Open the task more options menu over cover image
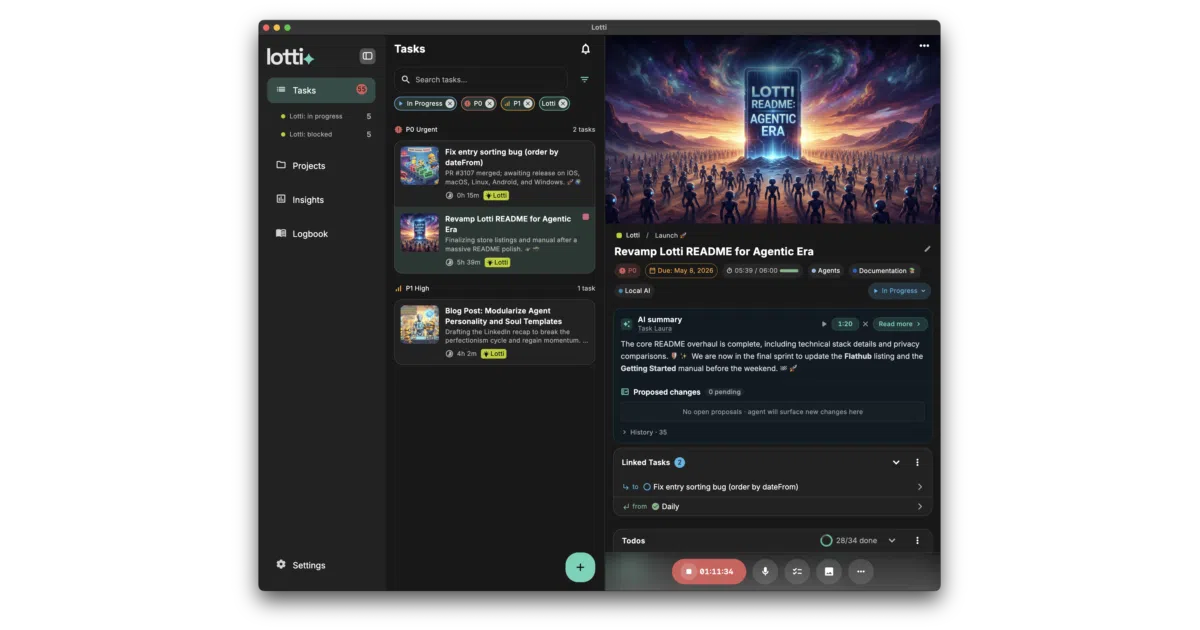1200x630 pixels. (924, 46)
